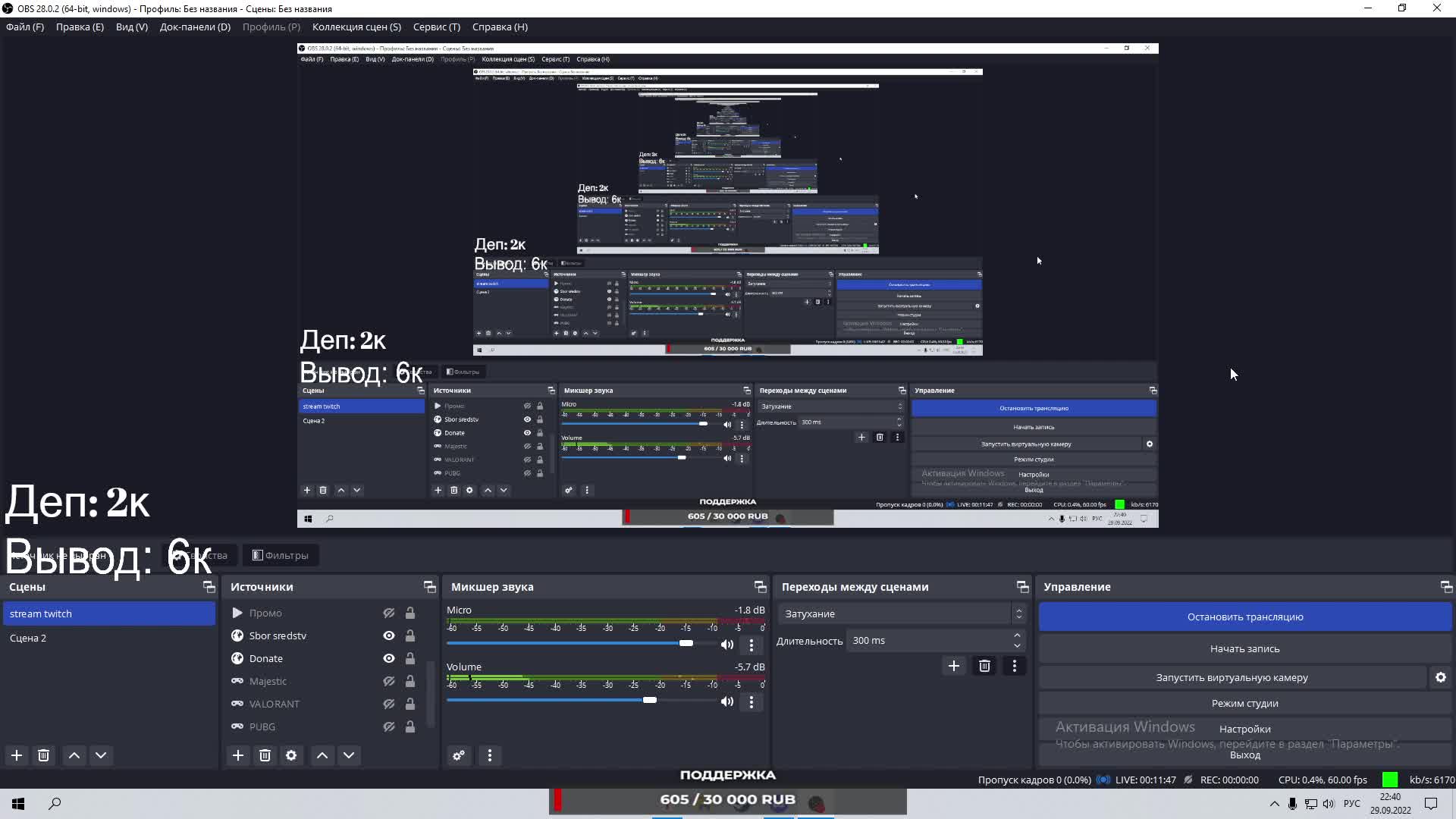
Task: Undock the Scene Transitions panel
Action: pos(1023,587)
